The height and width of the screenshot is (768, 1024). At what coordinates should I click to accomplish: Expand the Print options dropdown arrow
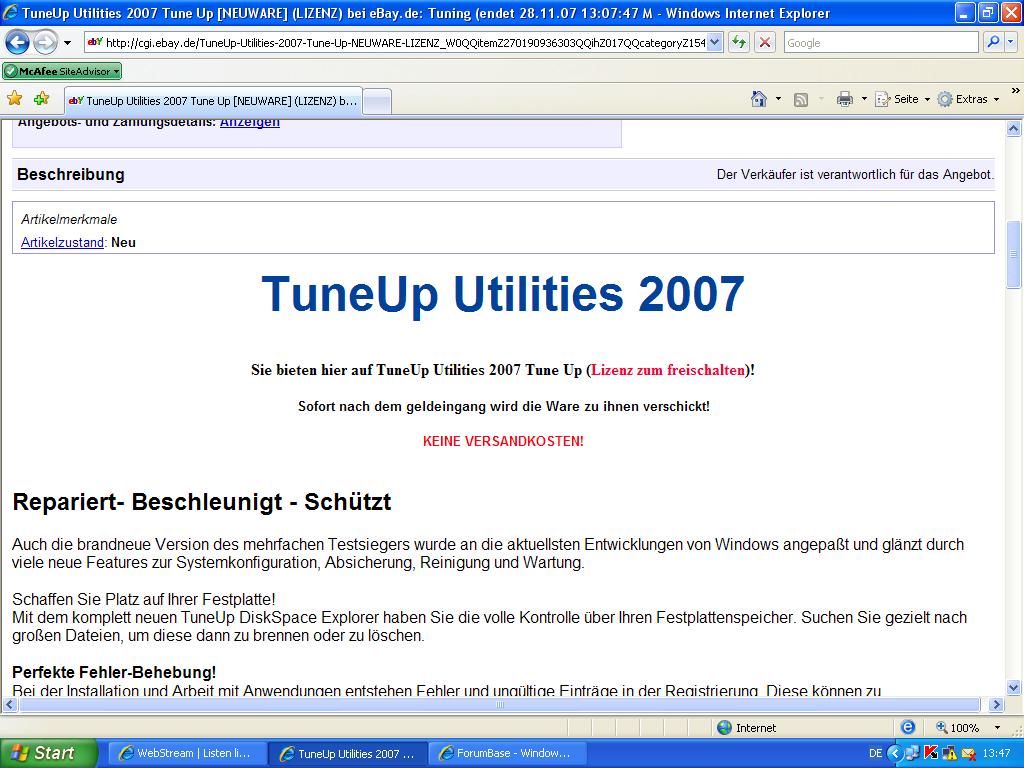[x=864, y=99]
